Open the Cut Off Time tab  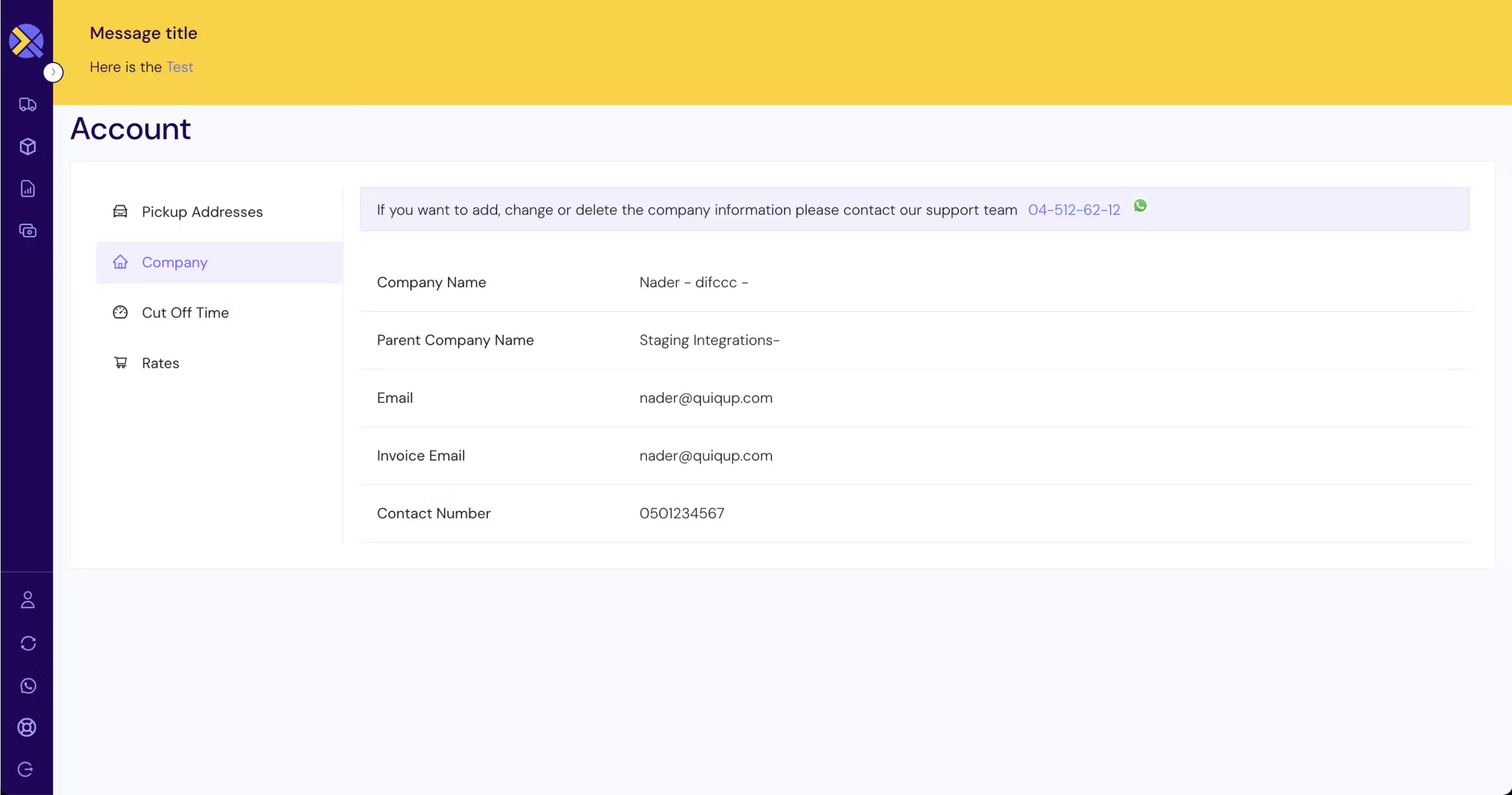tap(185, 313)
